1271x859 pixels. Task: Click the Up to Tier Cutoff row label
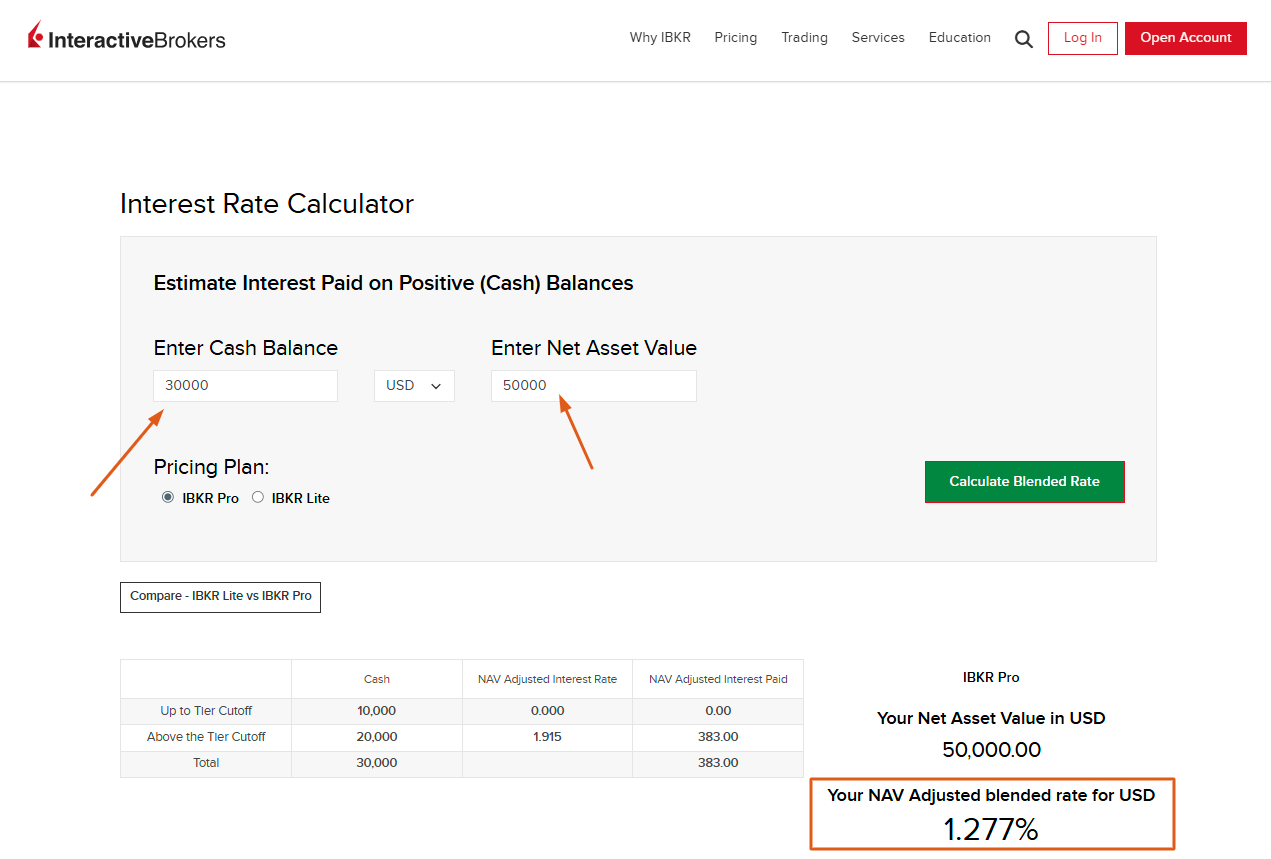(x=206, y=711)
